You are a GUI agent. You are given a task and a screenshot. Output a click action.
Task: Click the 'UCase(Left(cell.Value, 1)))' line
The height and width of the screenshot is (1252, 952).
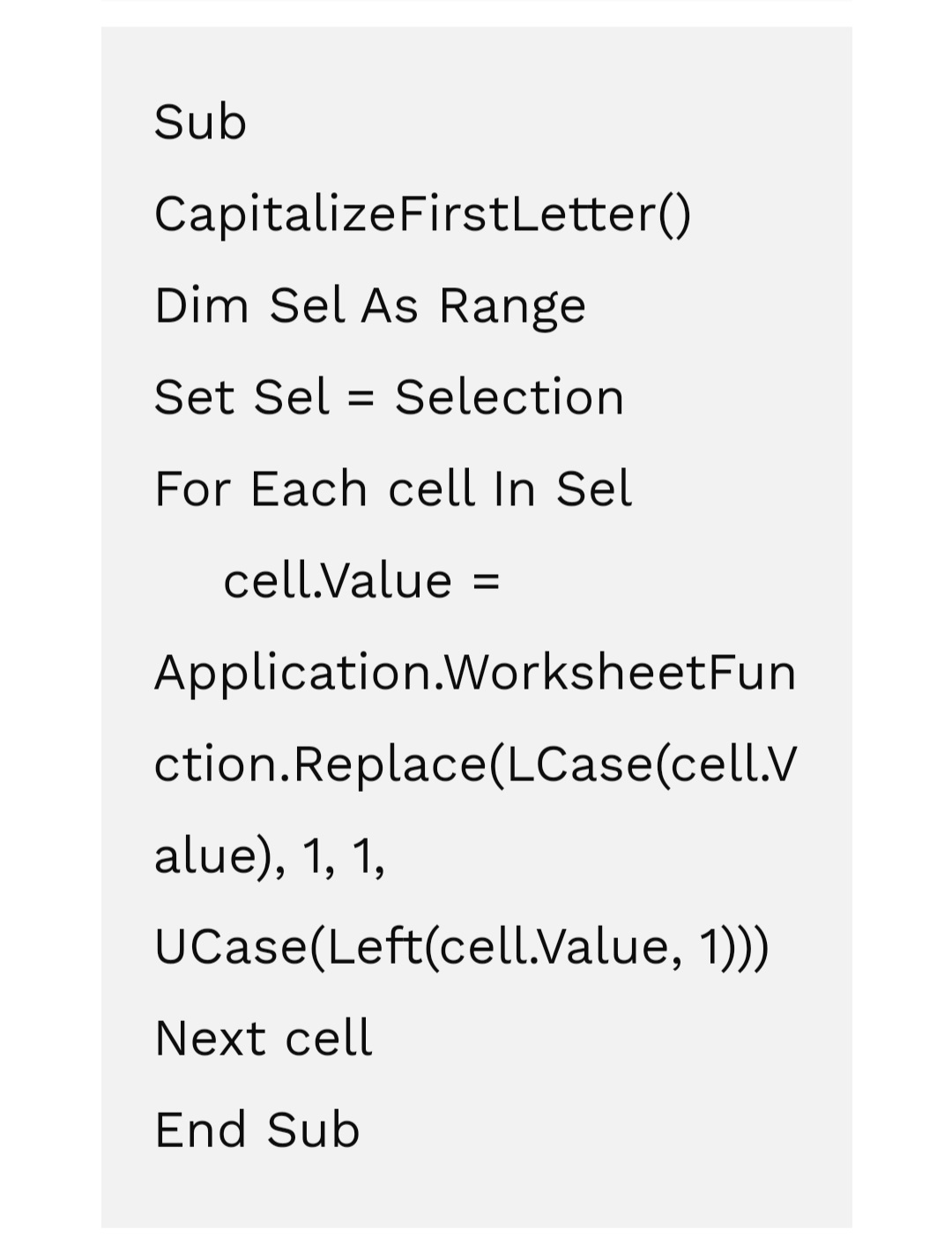tap(462, 948)
